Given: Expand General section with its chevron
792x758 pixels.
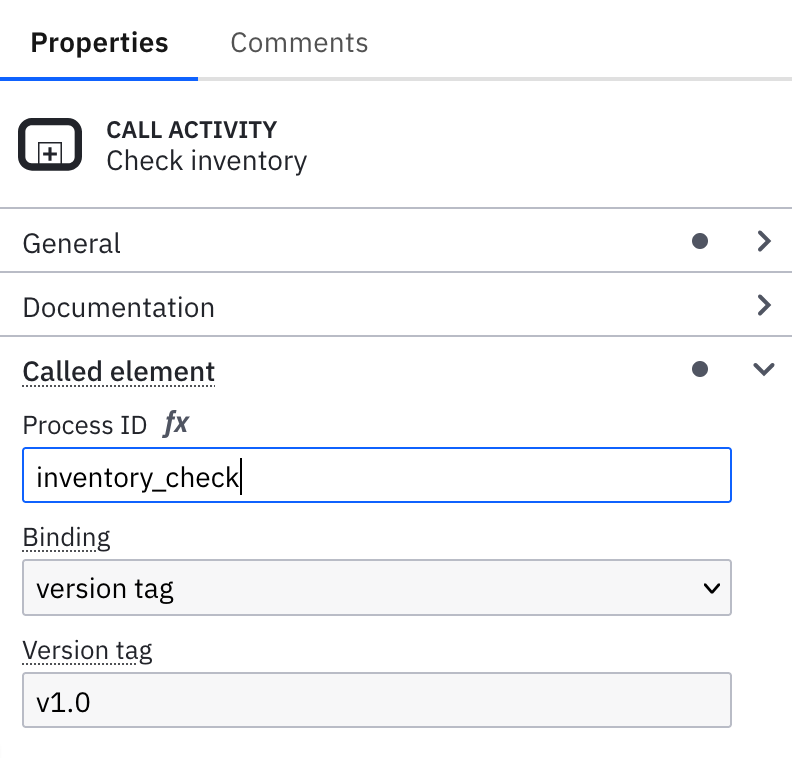Looking at the screenshot, I should click(764, 241).
